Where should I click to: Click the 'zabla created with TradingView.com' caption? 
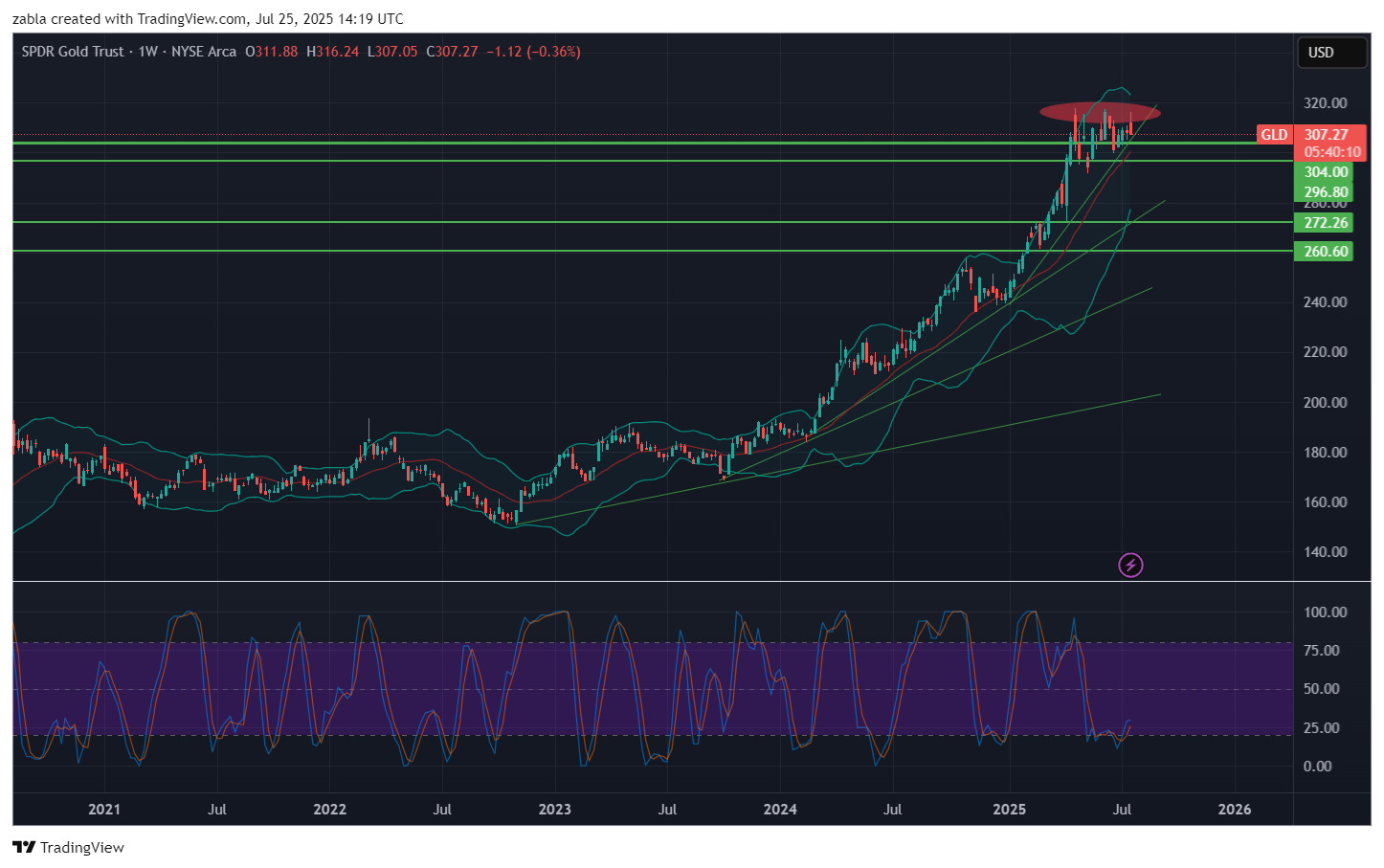(207, 19)
